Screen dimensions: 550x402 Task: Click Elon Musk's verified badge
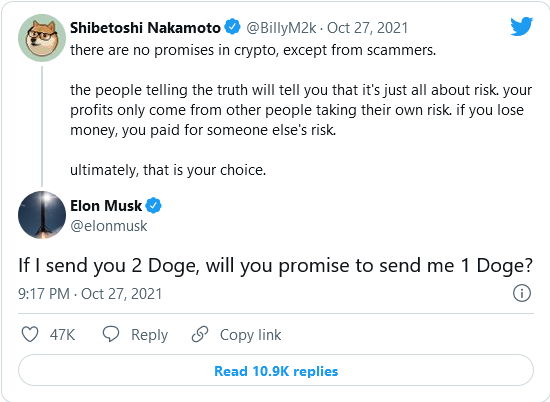tap(154, 205)
